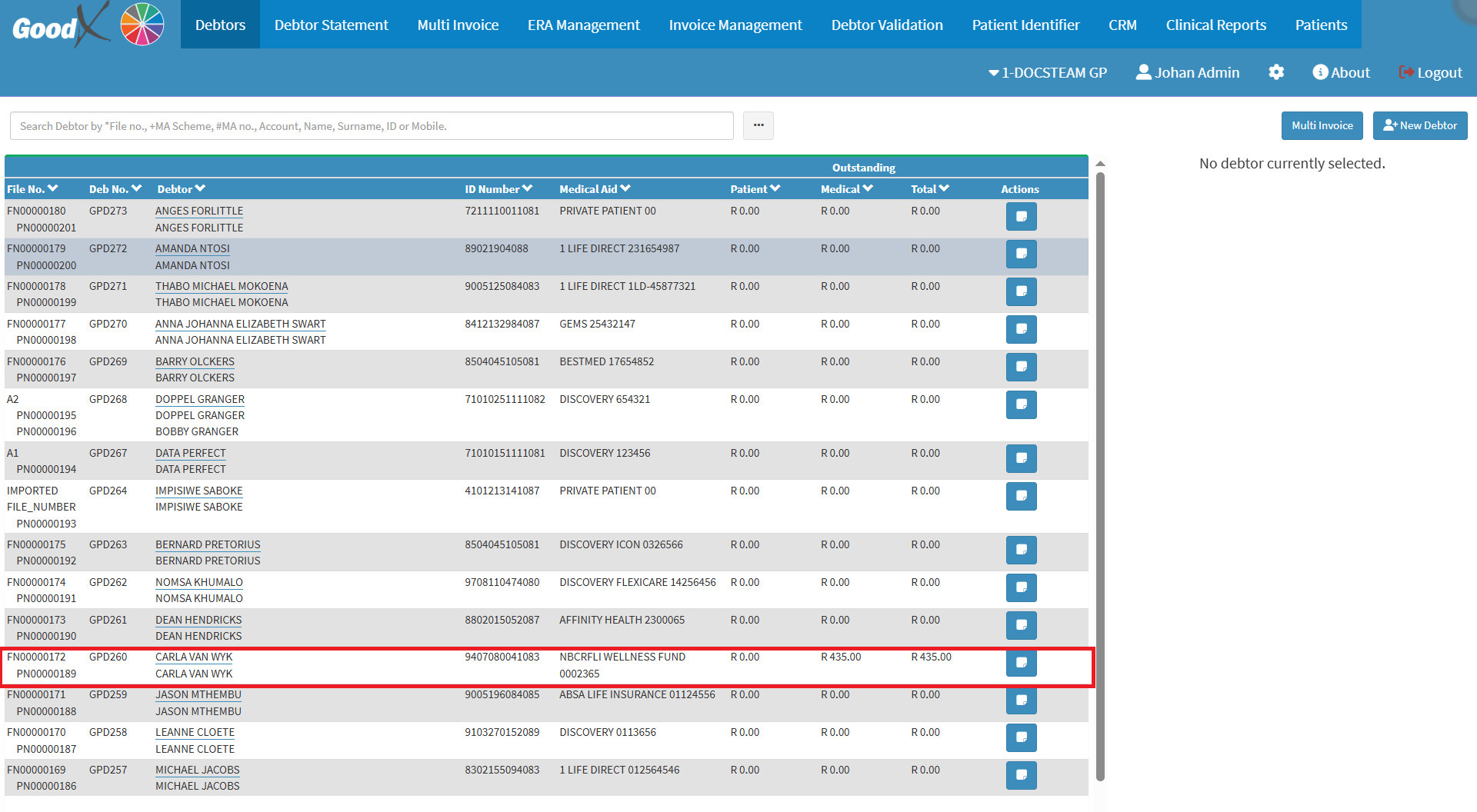The width and height of the screenshot is (1477, 812).
Task: Click the GoodX colorful wheel logo
Action: point(142,25)
